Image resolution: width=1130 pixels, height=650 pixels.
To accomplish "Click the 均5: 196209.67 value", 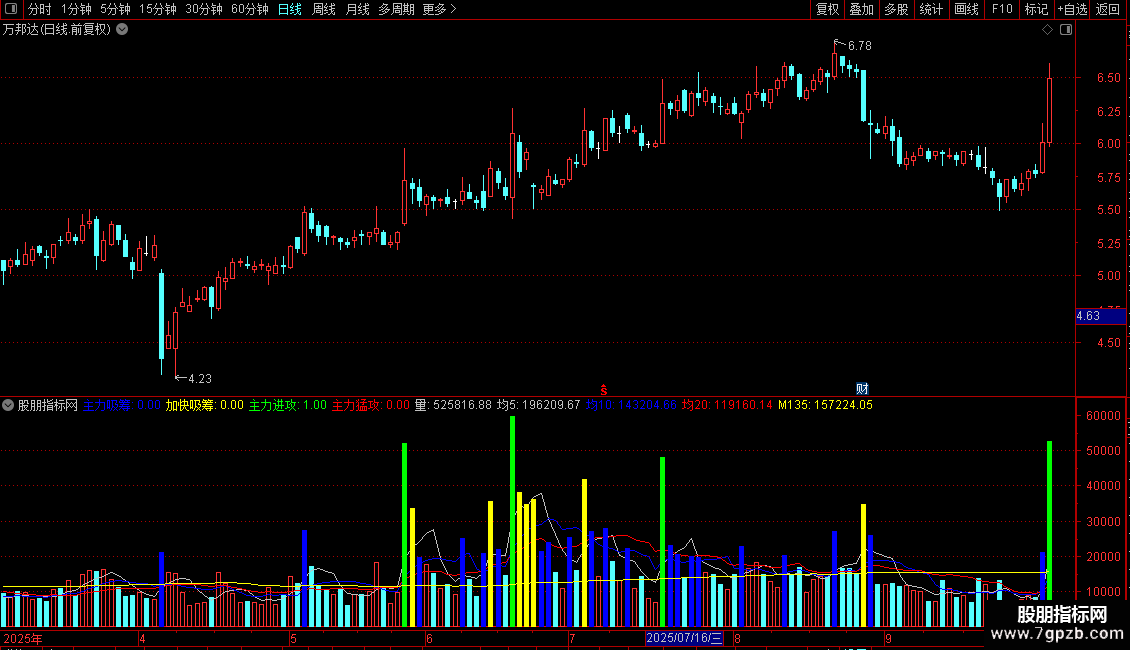I will (x=538, y=405).
